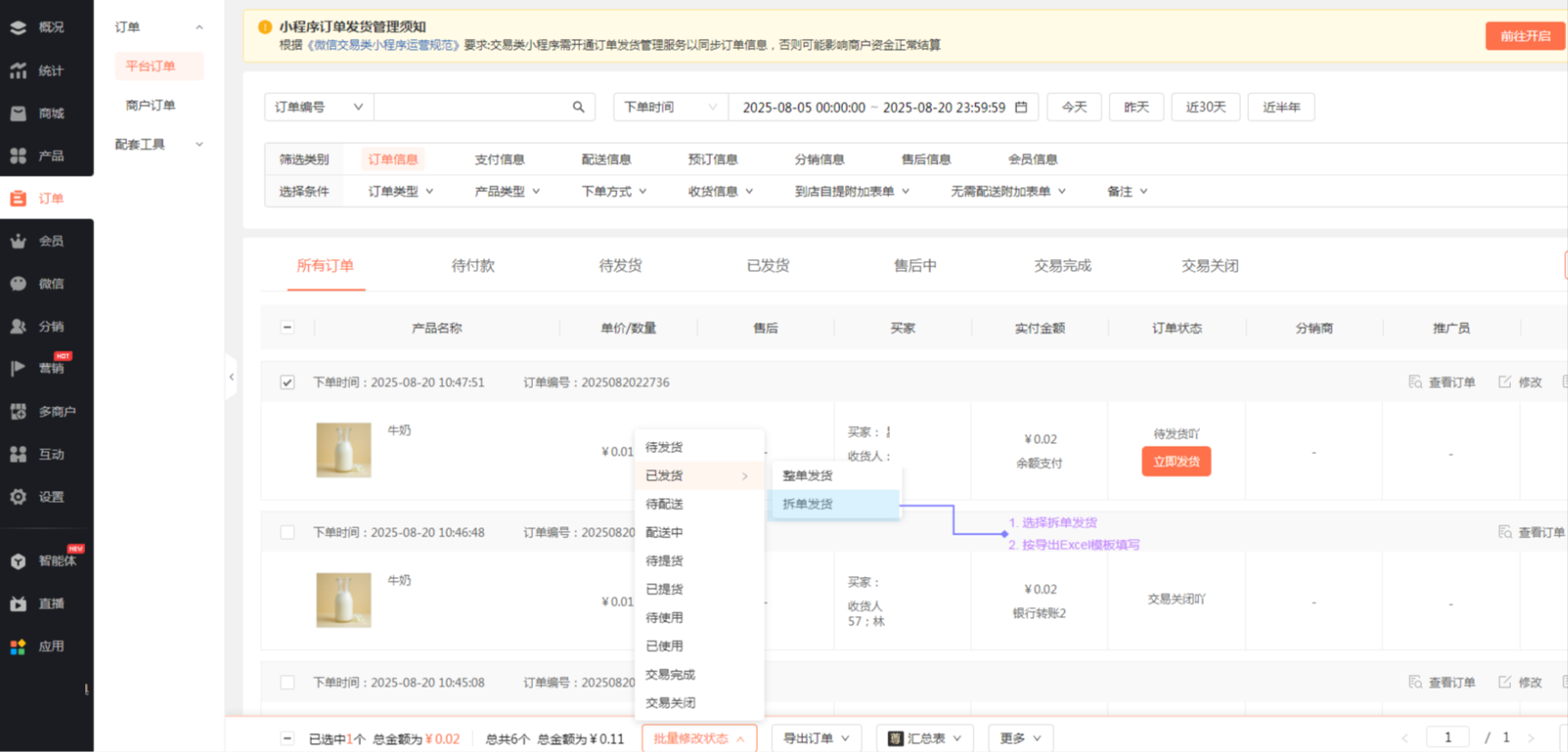Open the 统计 statistics sidebar icon

pos(18,71)
